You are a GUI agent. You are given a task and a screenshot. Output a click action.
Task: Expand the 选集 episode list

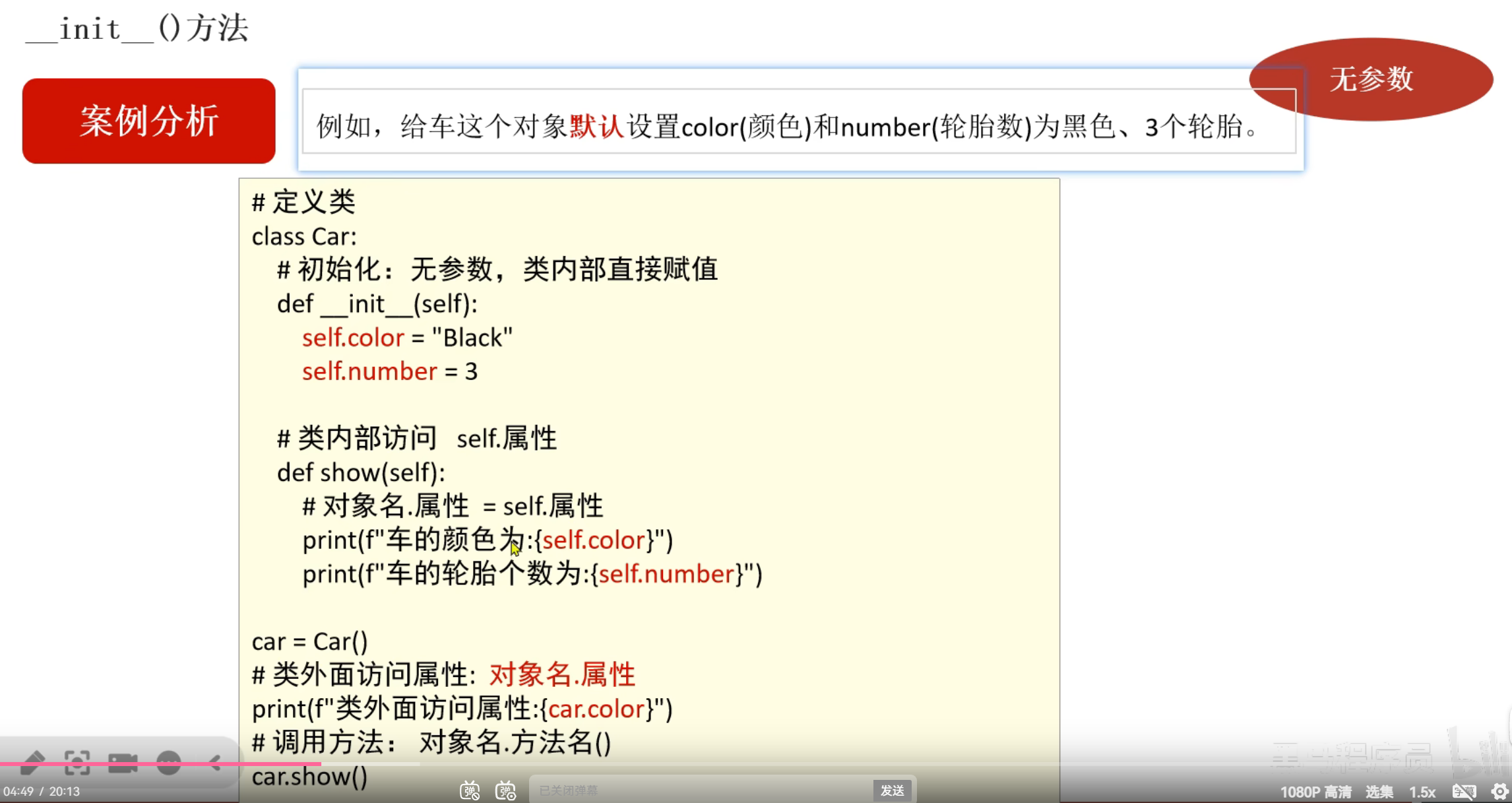click(1379, 791)
